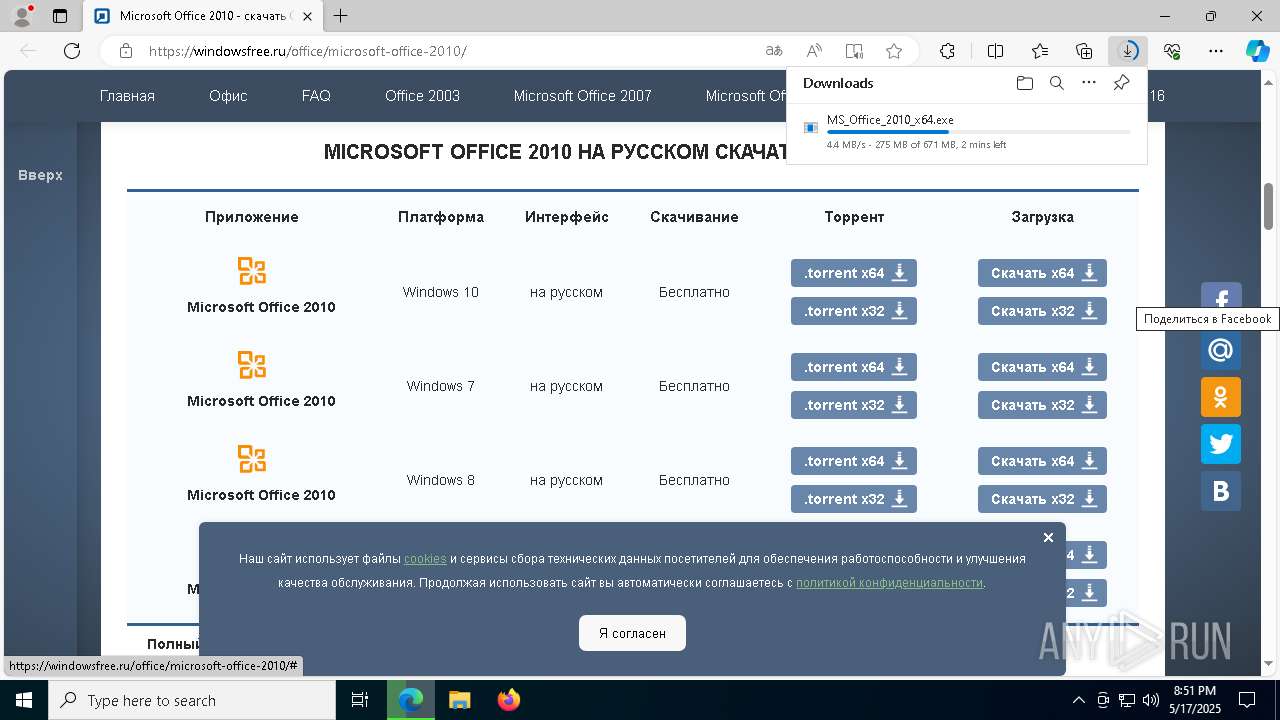Viewport: 1280px width, 720px height.
Task: Open the Офис menu item
Action: click(x=228, y=96)
